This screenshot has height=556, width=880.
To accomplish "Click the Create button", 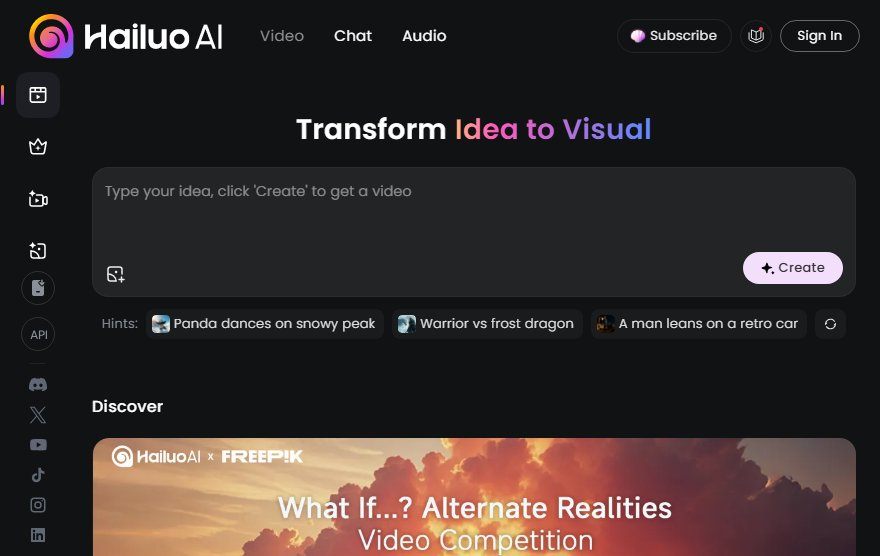I will point(792,268).
